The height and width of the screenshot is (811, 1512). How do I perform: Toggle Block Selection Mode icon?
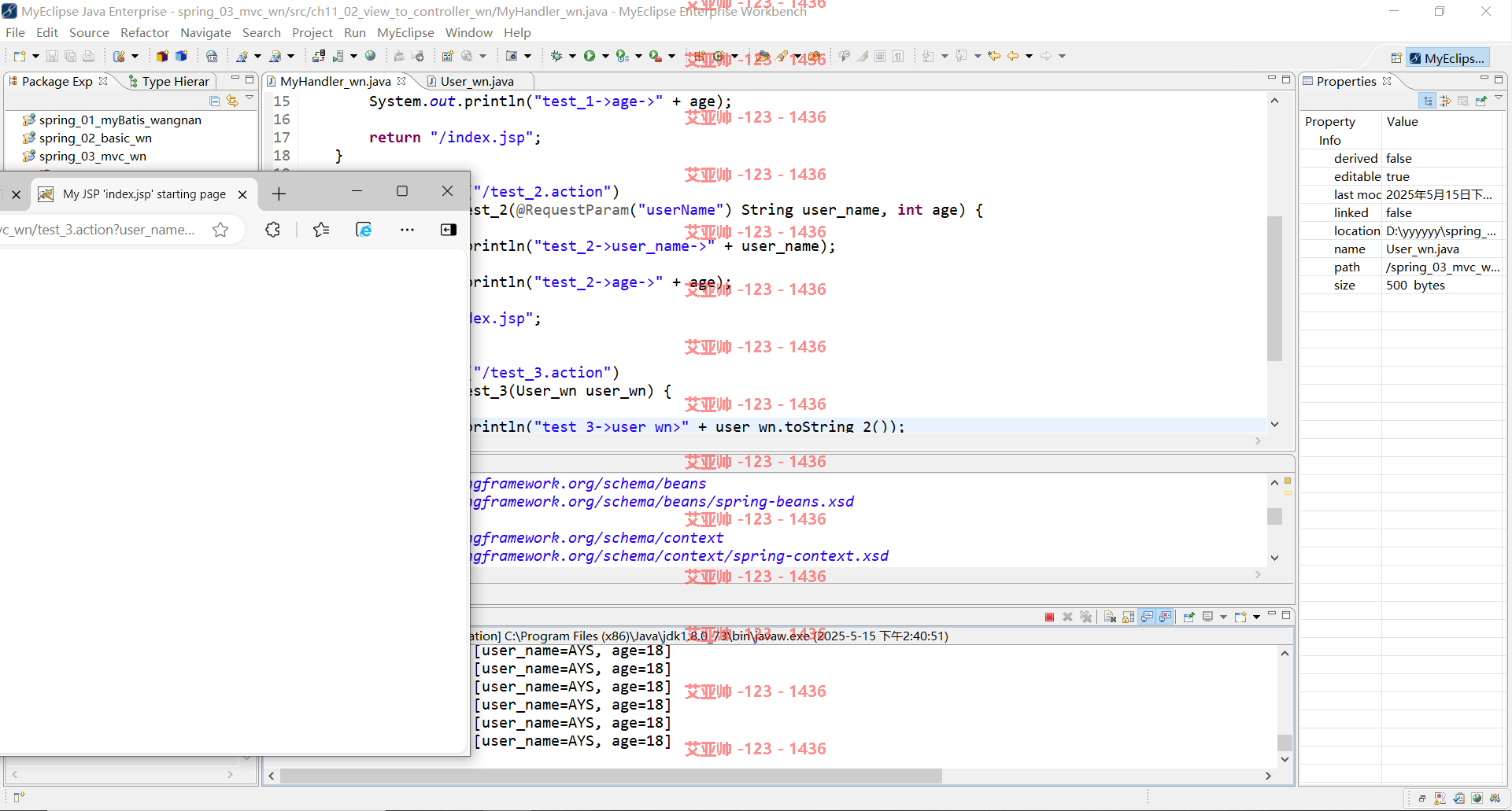(x=880, y=56)
